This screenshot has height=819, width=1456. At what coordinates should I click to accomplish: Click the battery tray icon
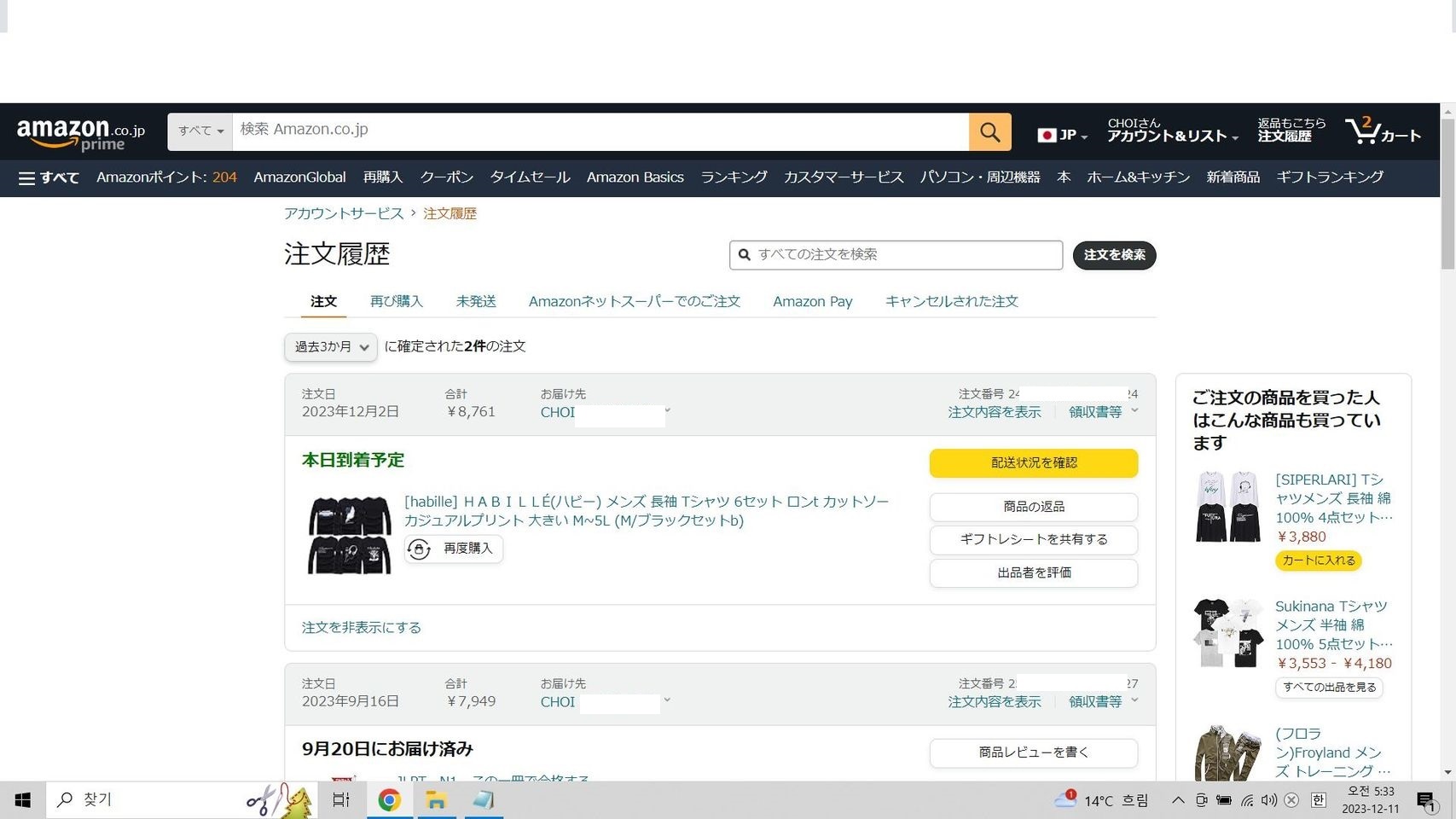tap(1224, 800)
